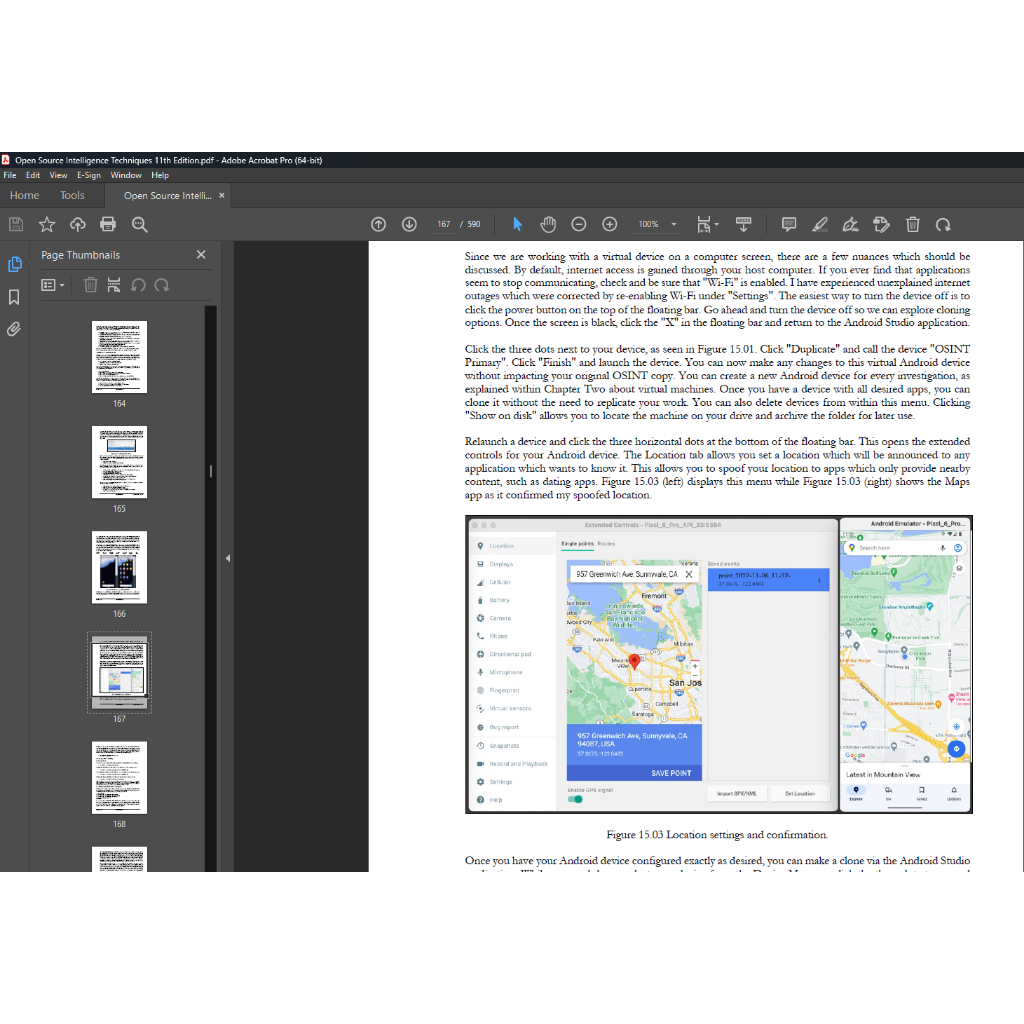Bookmark file with star icon
The image size is (1024, 1024).
[47, 224]
